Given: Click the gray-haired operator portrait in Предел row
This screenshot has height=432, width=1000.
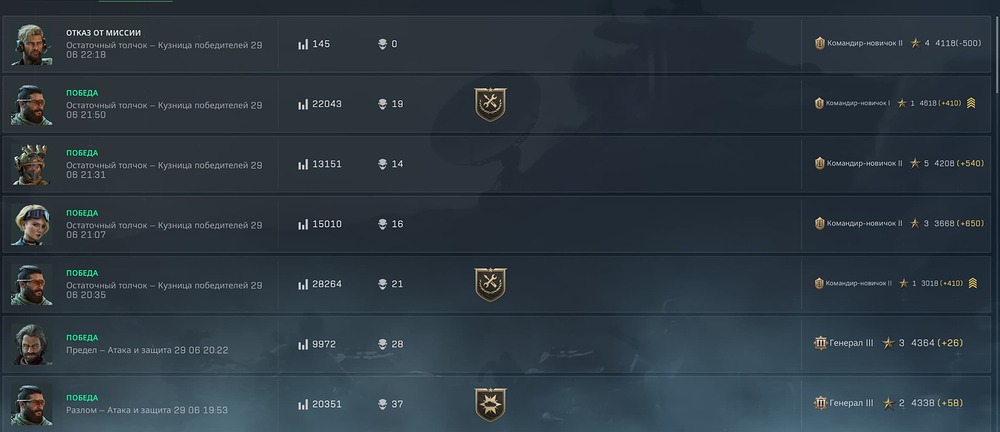Looking at the screenshot, I should [31, 345].
